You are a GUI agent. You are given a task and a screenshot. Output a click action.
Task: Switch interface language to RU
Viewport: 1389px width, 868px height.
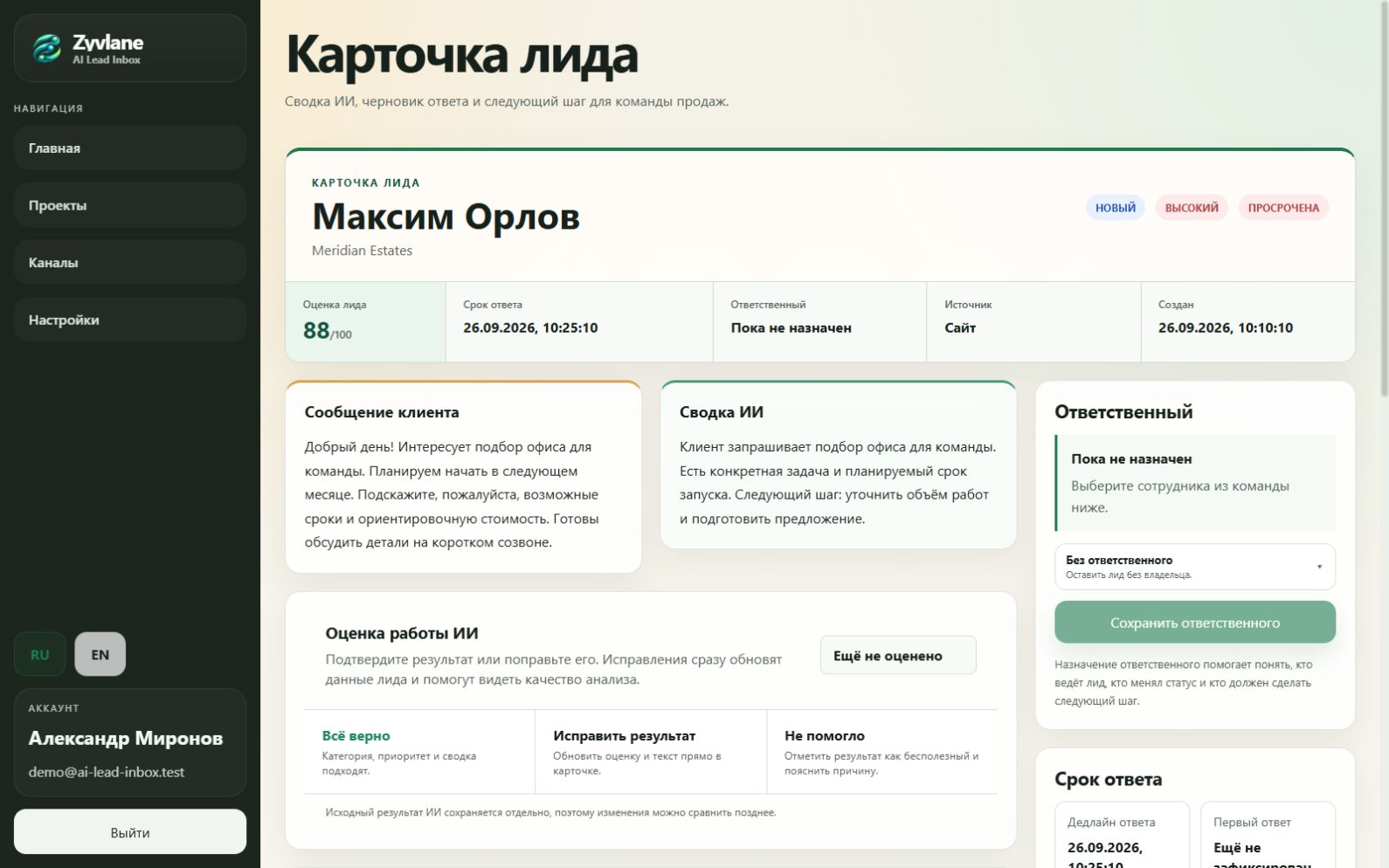tap(40, 654)
